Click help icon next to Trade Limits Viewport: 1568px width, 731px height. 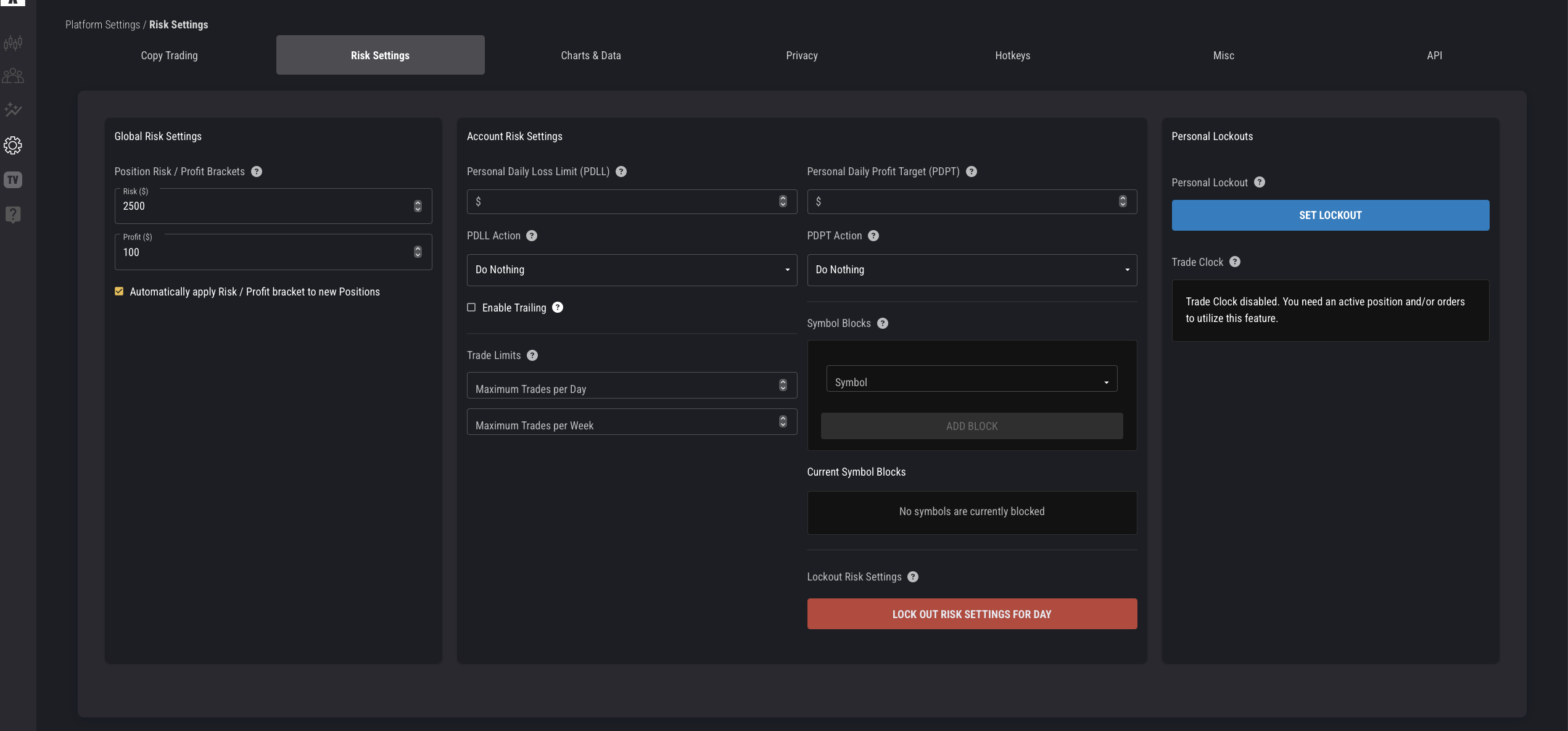coord(532,355)
